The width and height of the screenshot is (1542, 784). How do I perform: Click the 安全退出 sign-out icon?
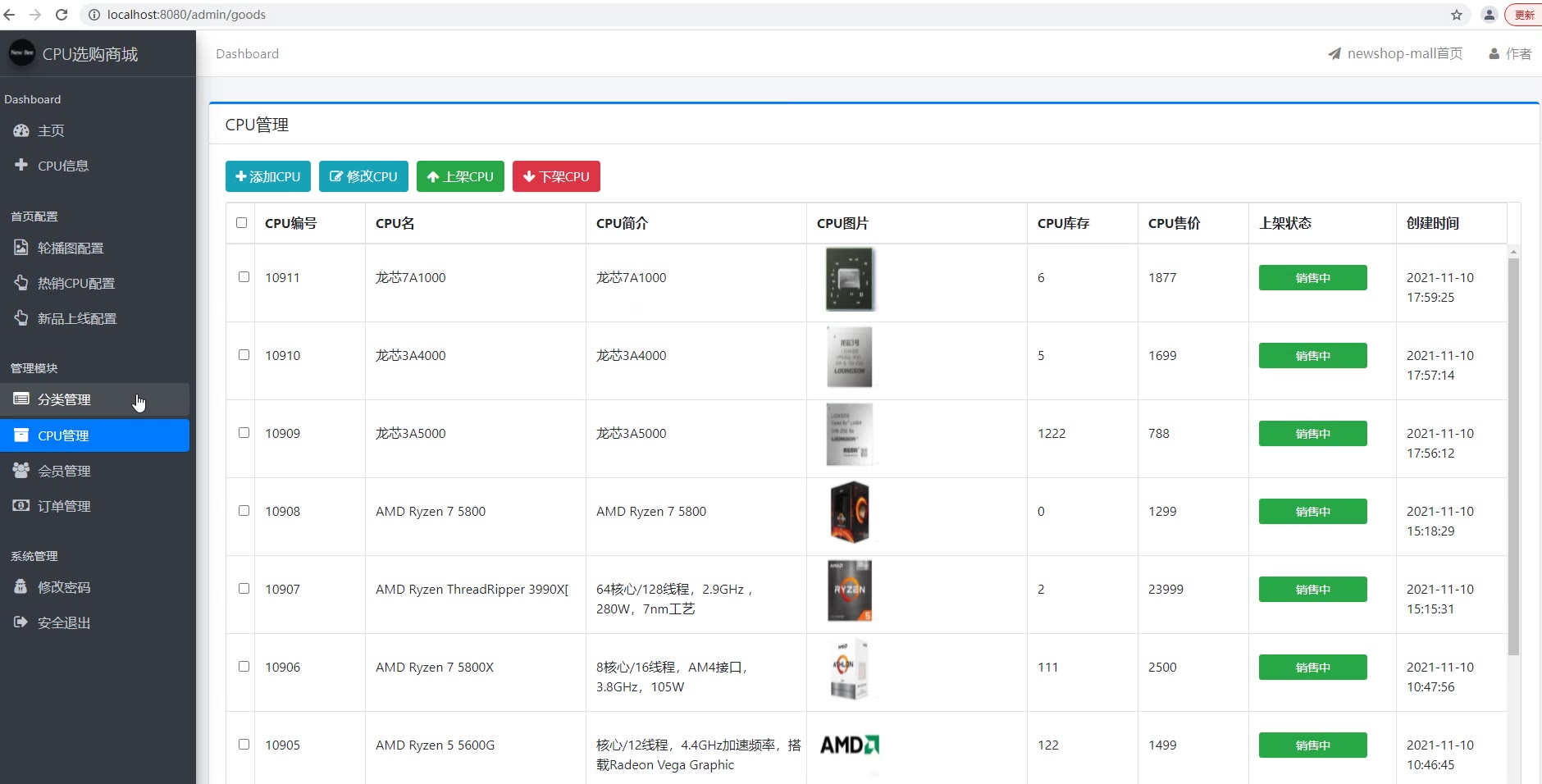click(x=21, y=622)
